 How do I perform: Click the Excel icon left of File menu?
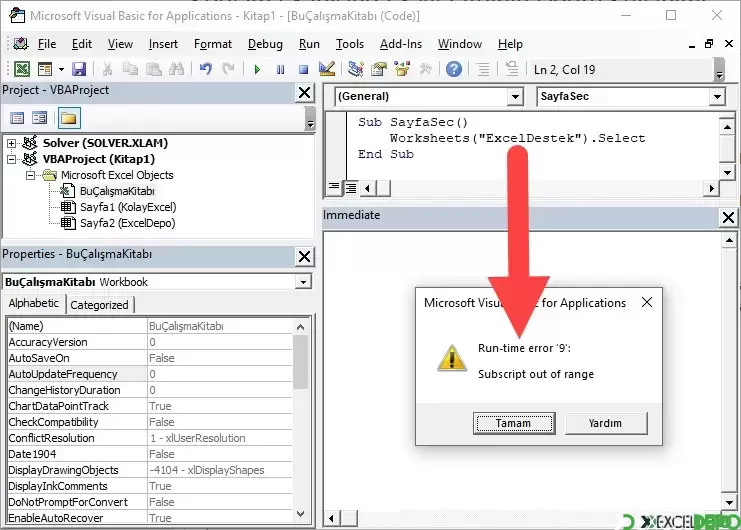click(20, 44)
